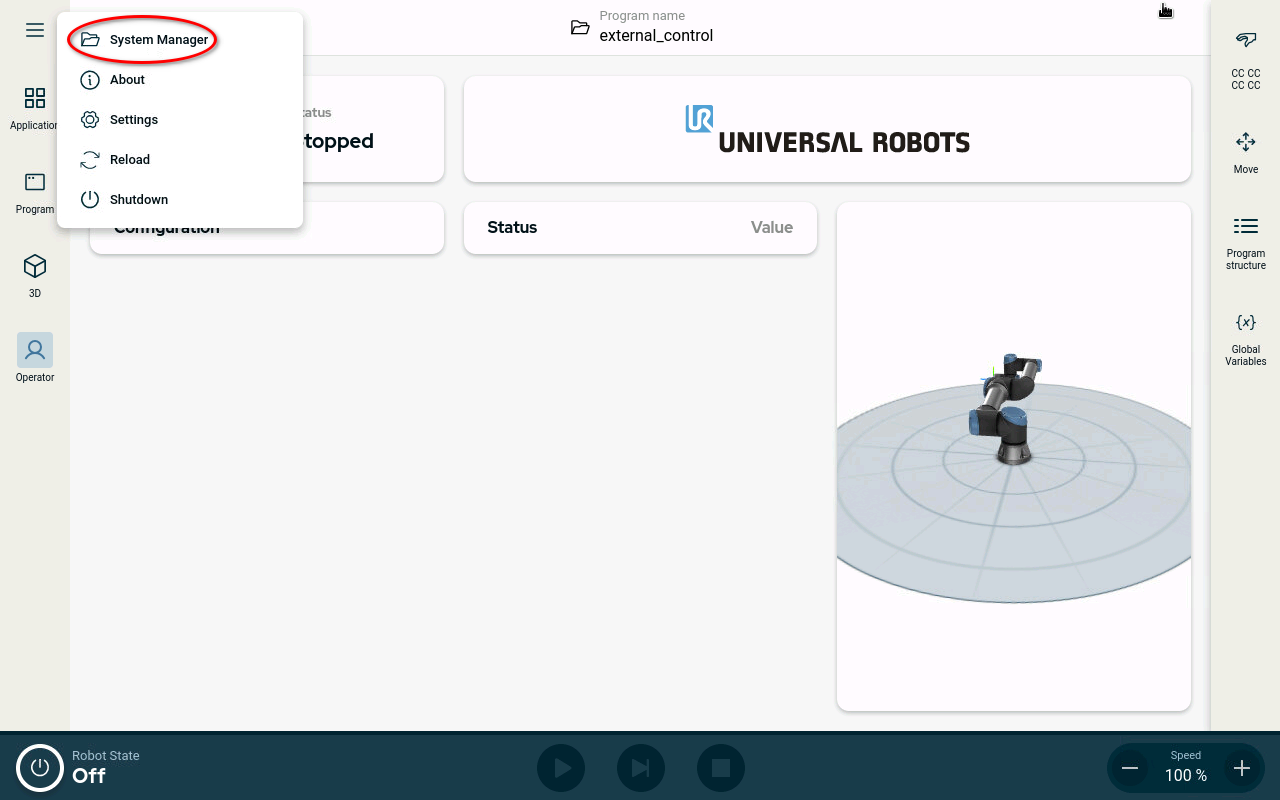Viewport: 1280px width, 800px height.
Task: Select the About menu entry
Action: [x=180, y=80]
